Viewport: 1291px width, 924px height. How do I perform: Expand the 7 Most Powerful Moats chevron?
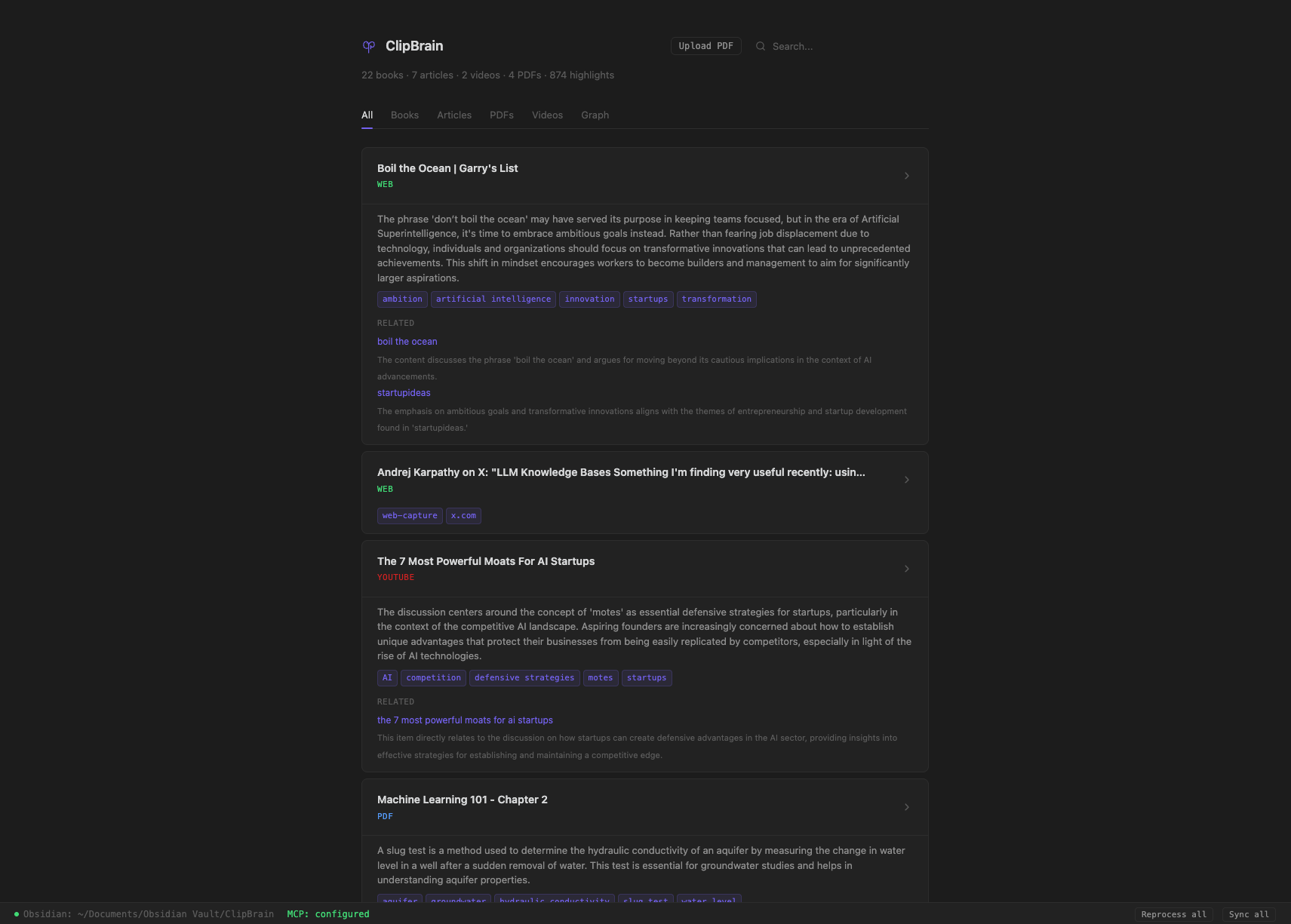click(906, 569)
